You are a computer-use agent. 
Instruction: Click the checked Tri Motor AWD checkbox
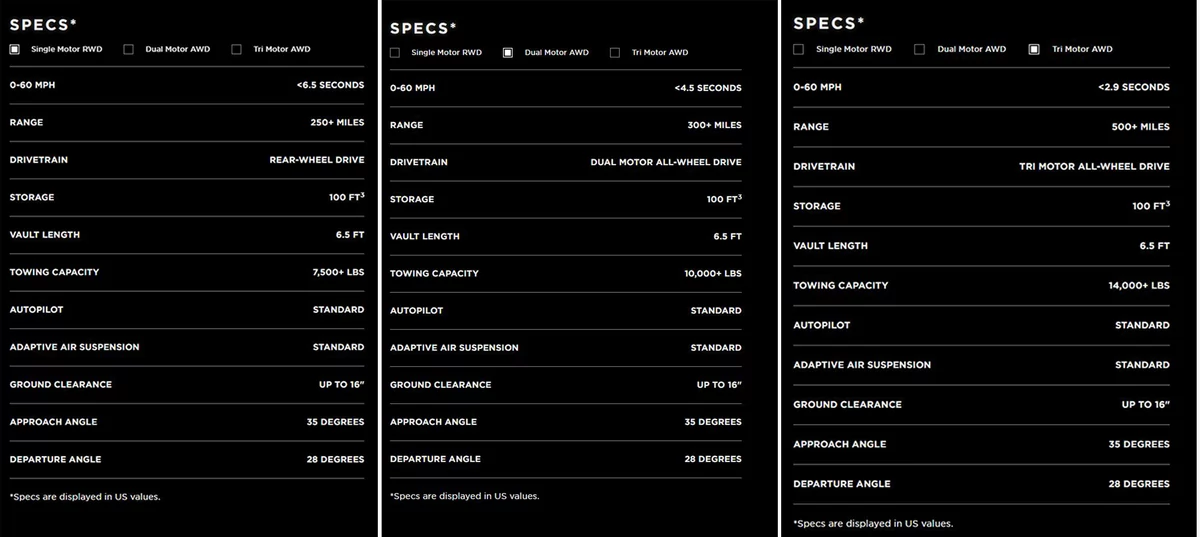pyautogui.click(x=1034, y=49)
